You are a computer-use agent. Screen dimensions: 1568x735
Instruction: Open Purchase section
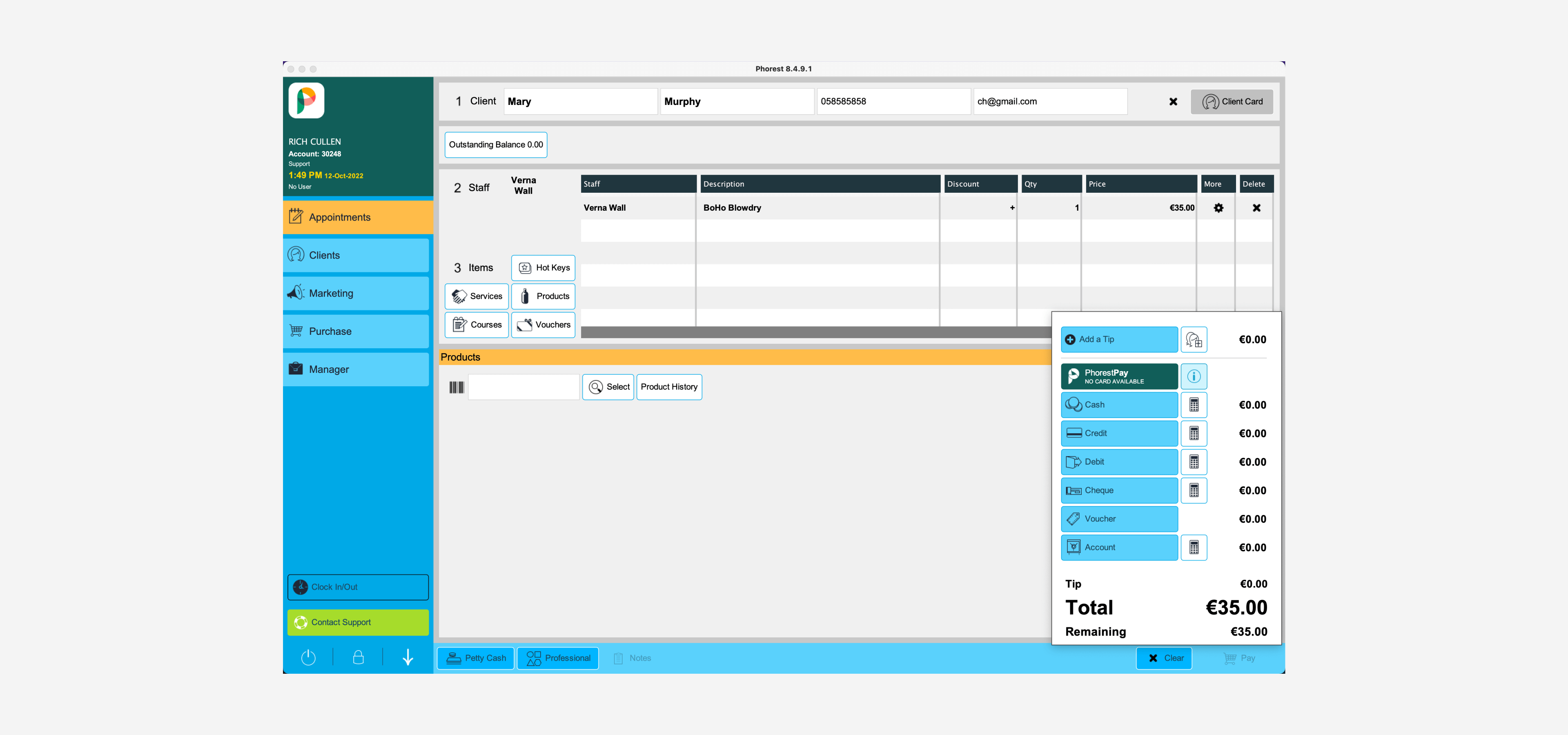coord(356,332)
